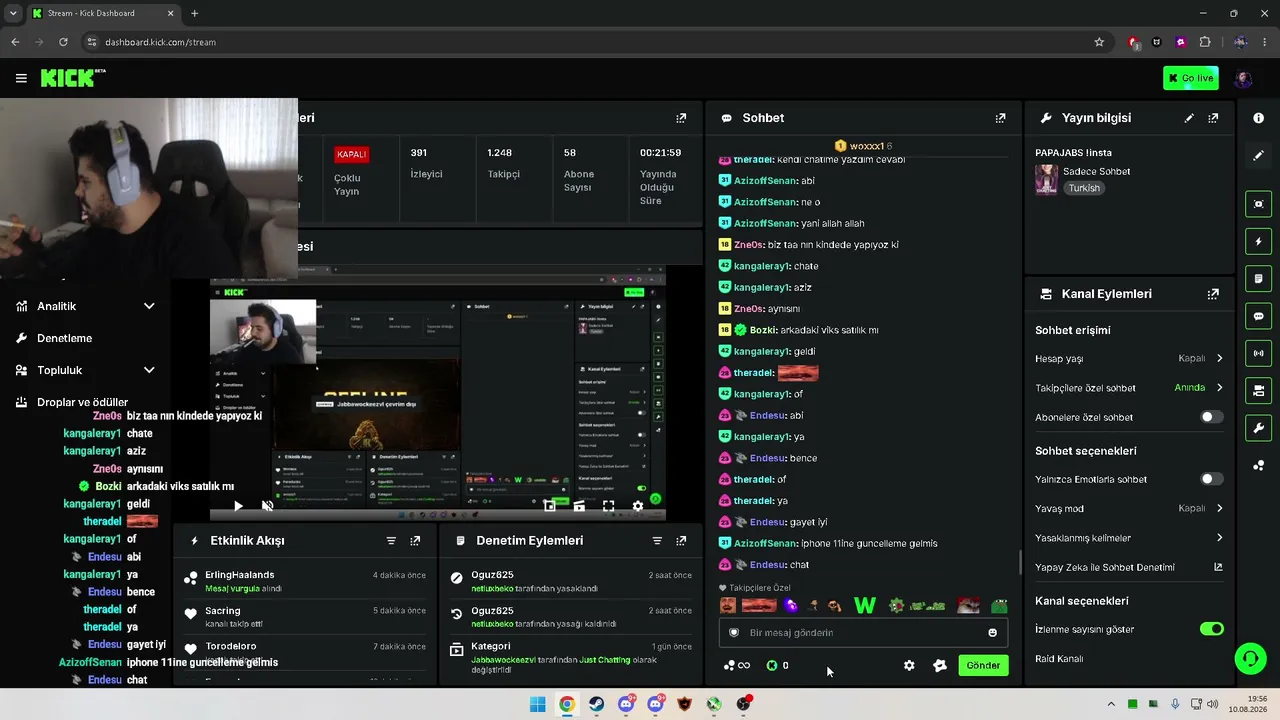Toggle the channel actions widget in sidebar
This screenshot has width=1280, height=720.
point(1258,390)
